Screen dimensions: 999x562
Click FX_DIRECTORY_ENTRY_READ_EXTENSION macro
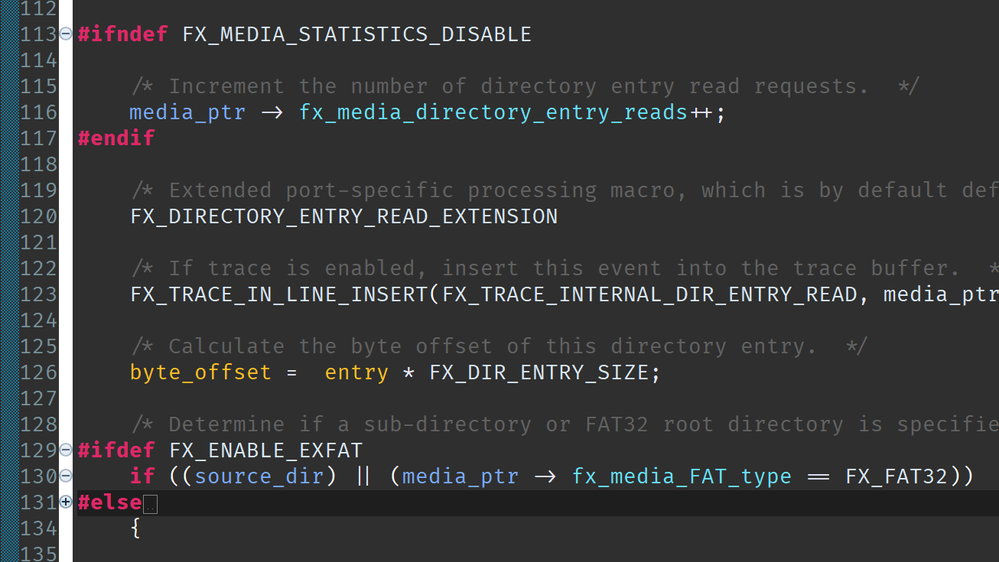(344, 217)
